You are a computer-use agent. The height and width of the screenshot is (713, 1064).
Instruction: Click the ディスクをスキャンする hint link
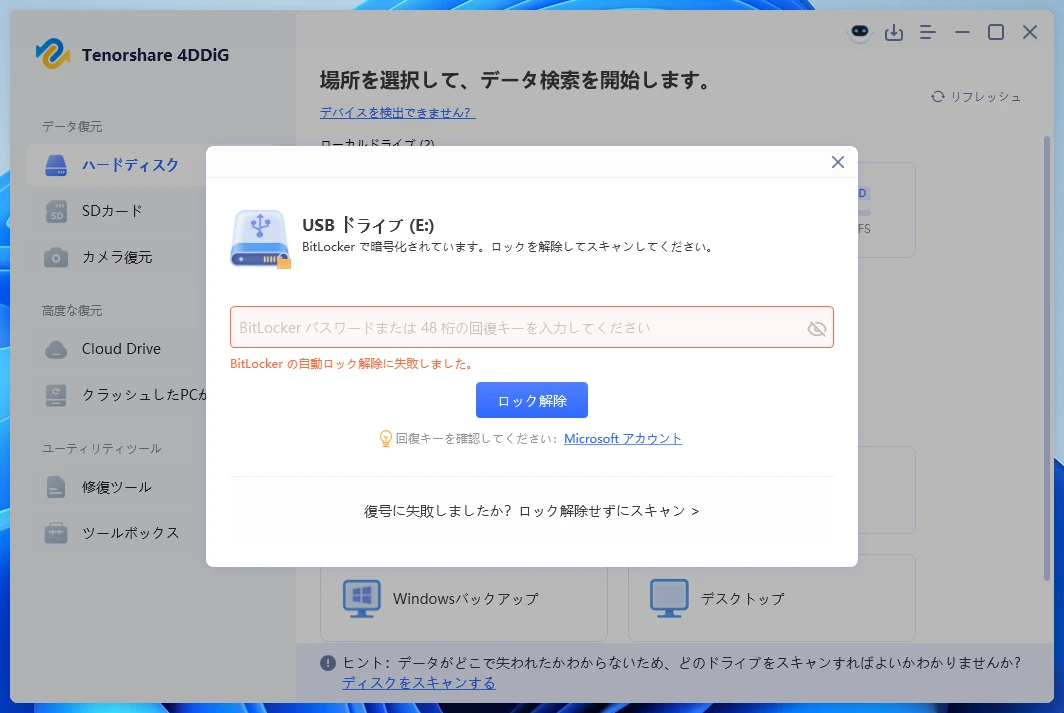pos(418,683)
